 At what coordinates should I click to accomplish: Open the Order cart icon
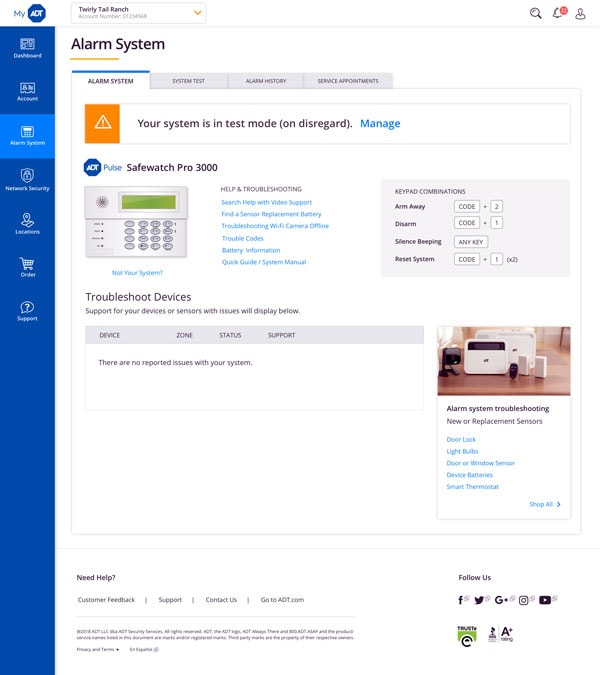click(x=27, y=263)
